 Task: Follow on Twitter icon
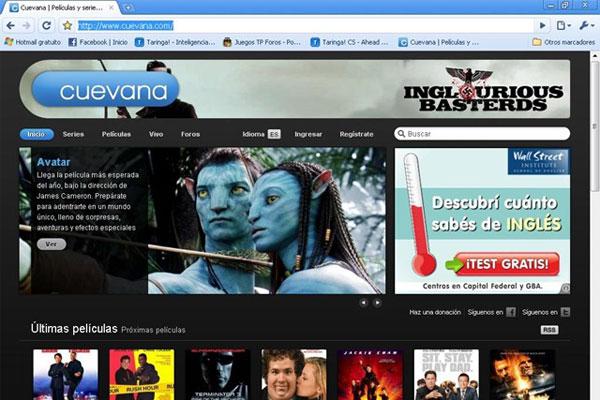coord(565,312)
